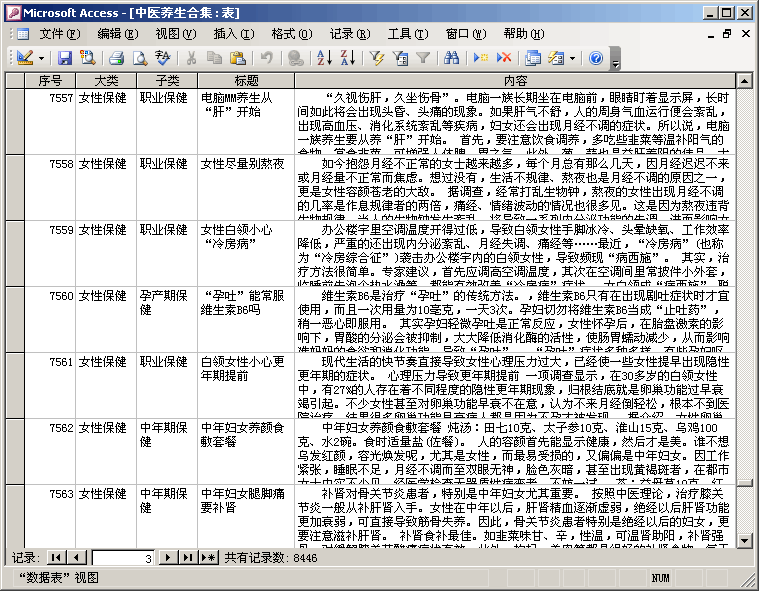Go to last record button
This screenshot has width=759, height=591.
point(187,558)
